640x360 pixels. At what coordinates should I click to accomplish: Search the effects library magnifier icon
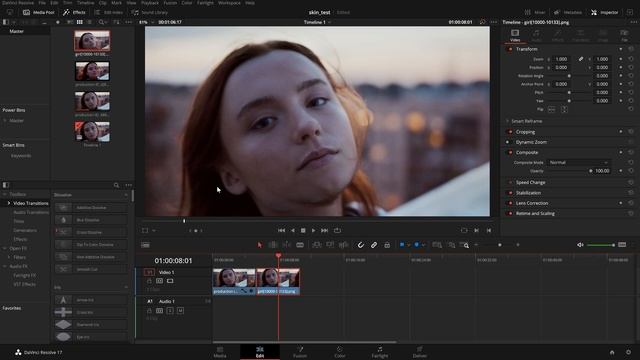pos(116,185)
